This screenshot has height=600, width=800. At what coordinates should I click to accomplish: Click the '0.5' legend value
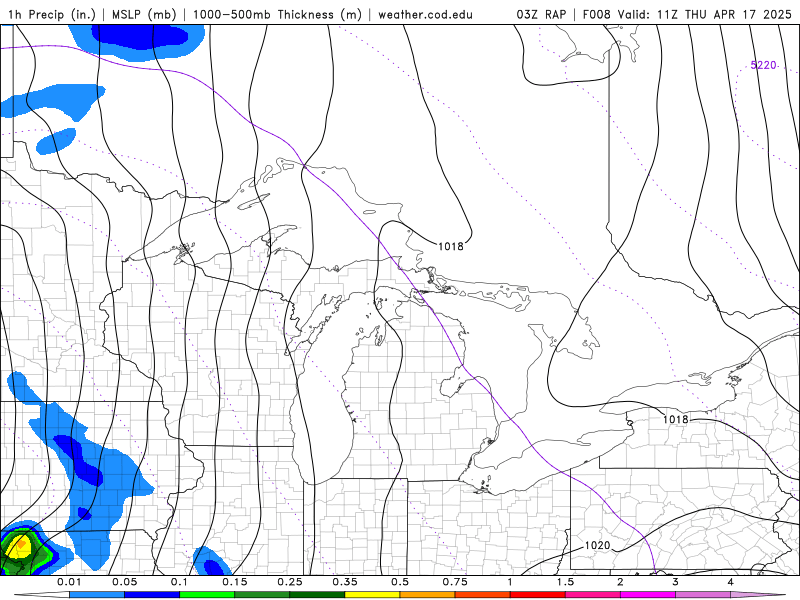tap(400, 582)
